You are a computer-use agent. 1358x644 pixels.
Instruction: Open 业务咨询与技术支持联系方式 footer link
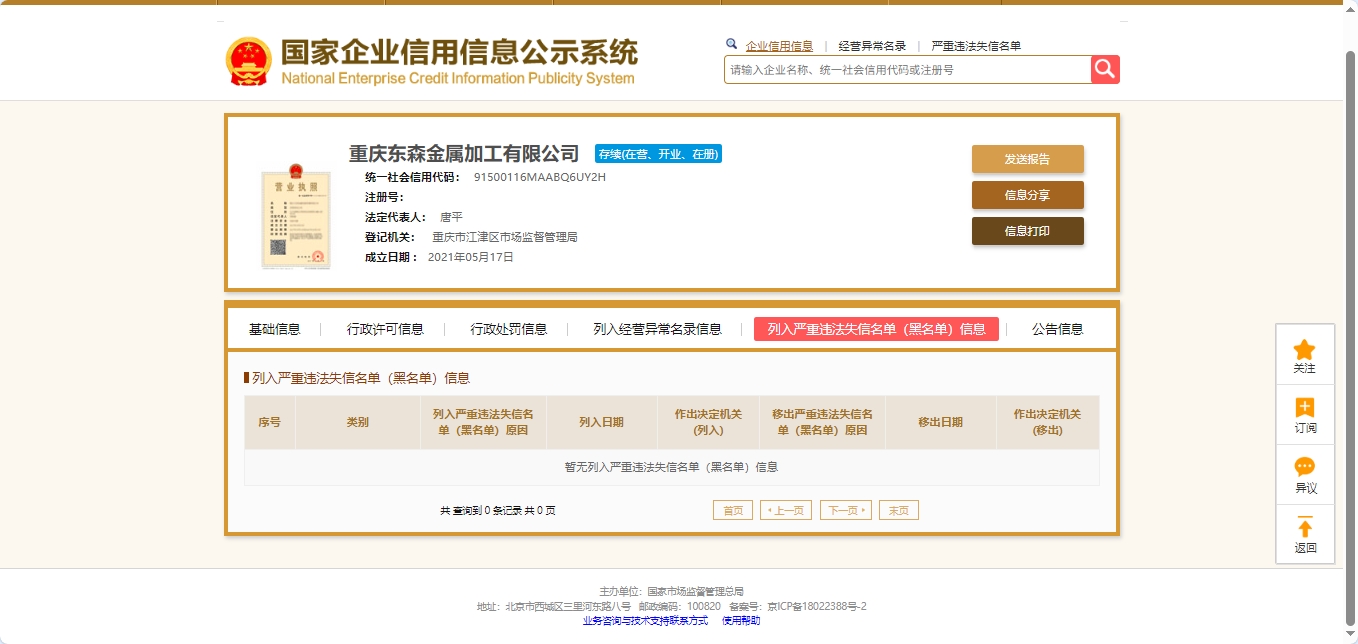(645, 621)
